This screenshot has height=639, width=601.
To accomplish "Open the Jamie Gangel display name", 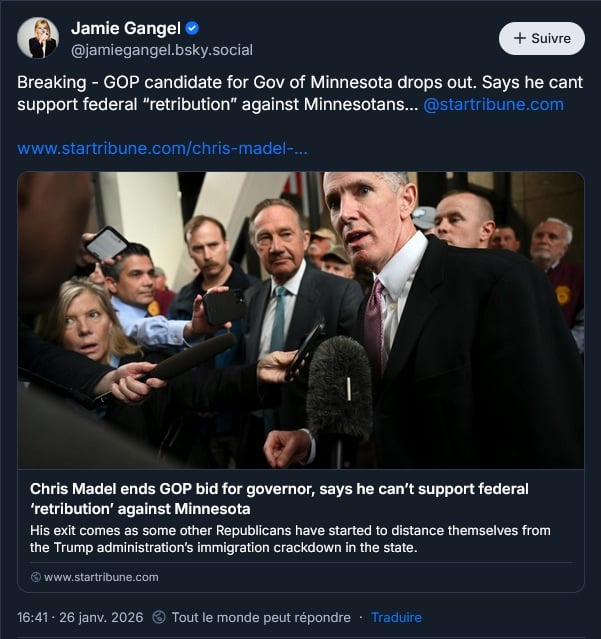I will coord(126,28).
